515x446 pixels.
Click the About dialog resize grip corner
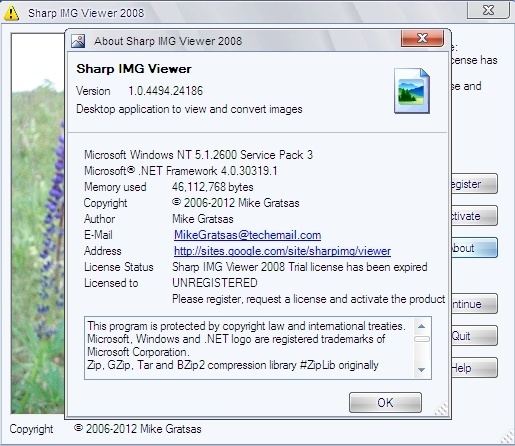click(x=442, y=409)
